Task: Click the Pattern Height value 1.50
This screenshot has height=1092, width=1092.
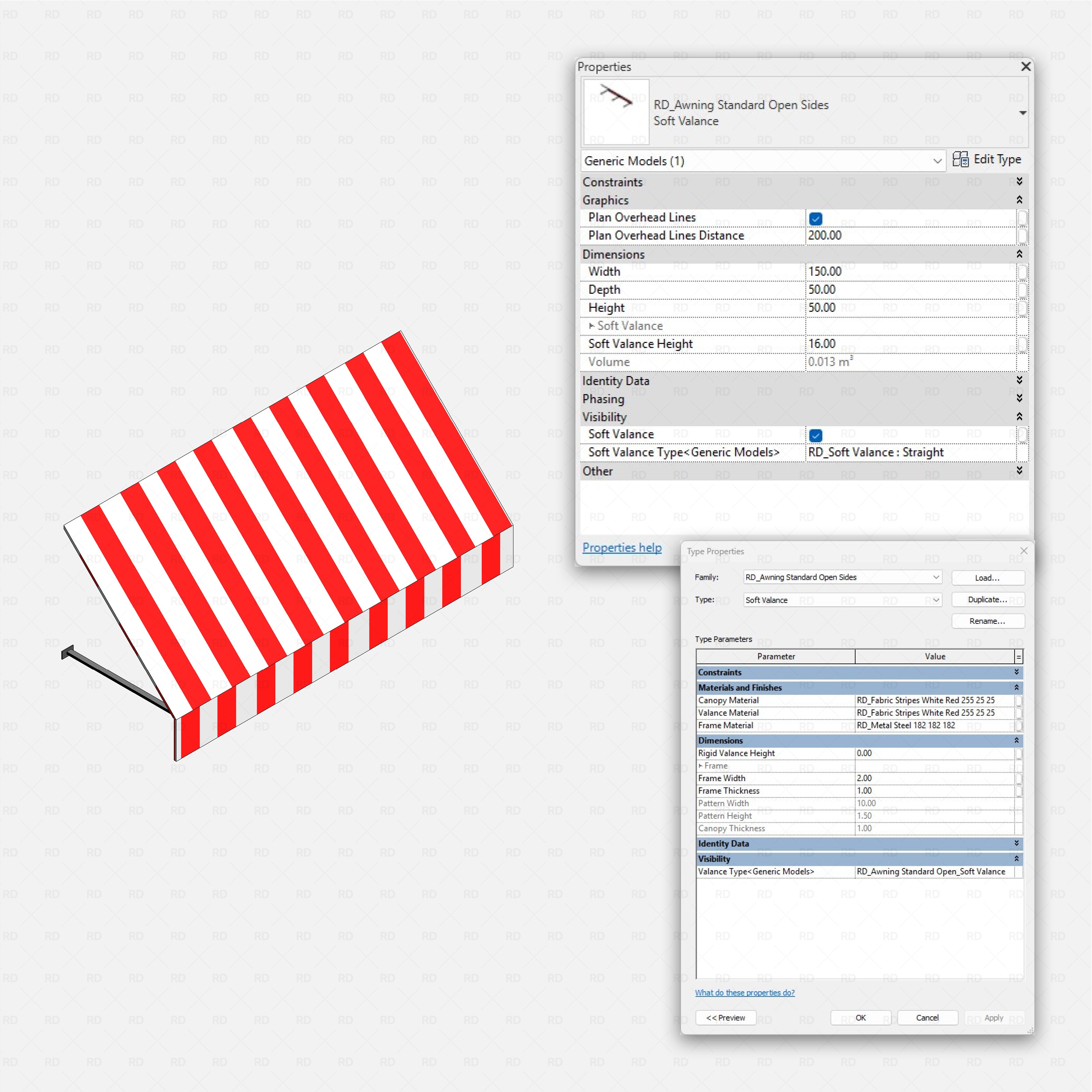Action: click(x=935, y=816)
